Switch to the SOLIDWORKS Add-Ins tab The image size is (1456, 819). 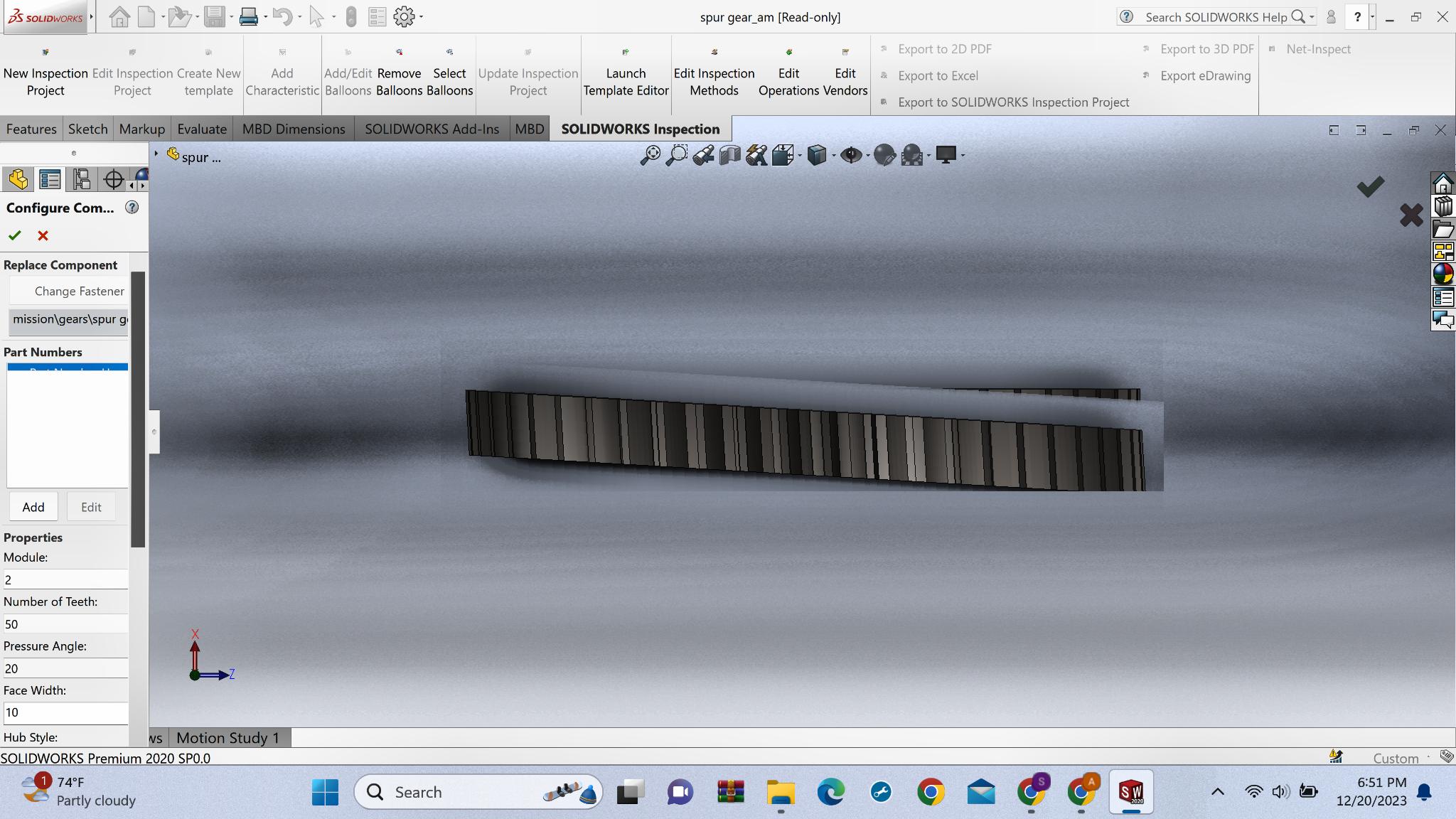tap(432, 129)
